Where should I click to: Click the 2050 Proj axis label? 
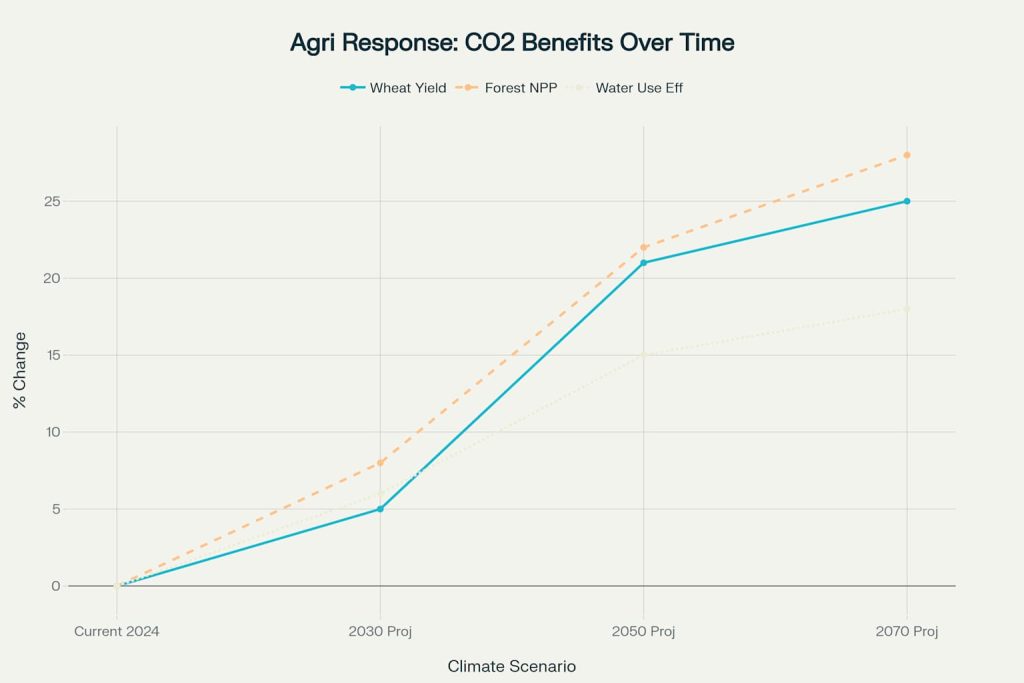coord(643,631)
